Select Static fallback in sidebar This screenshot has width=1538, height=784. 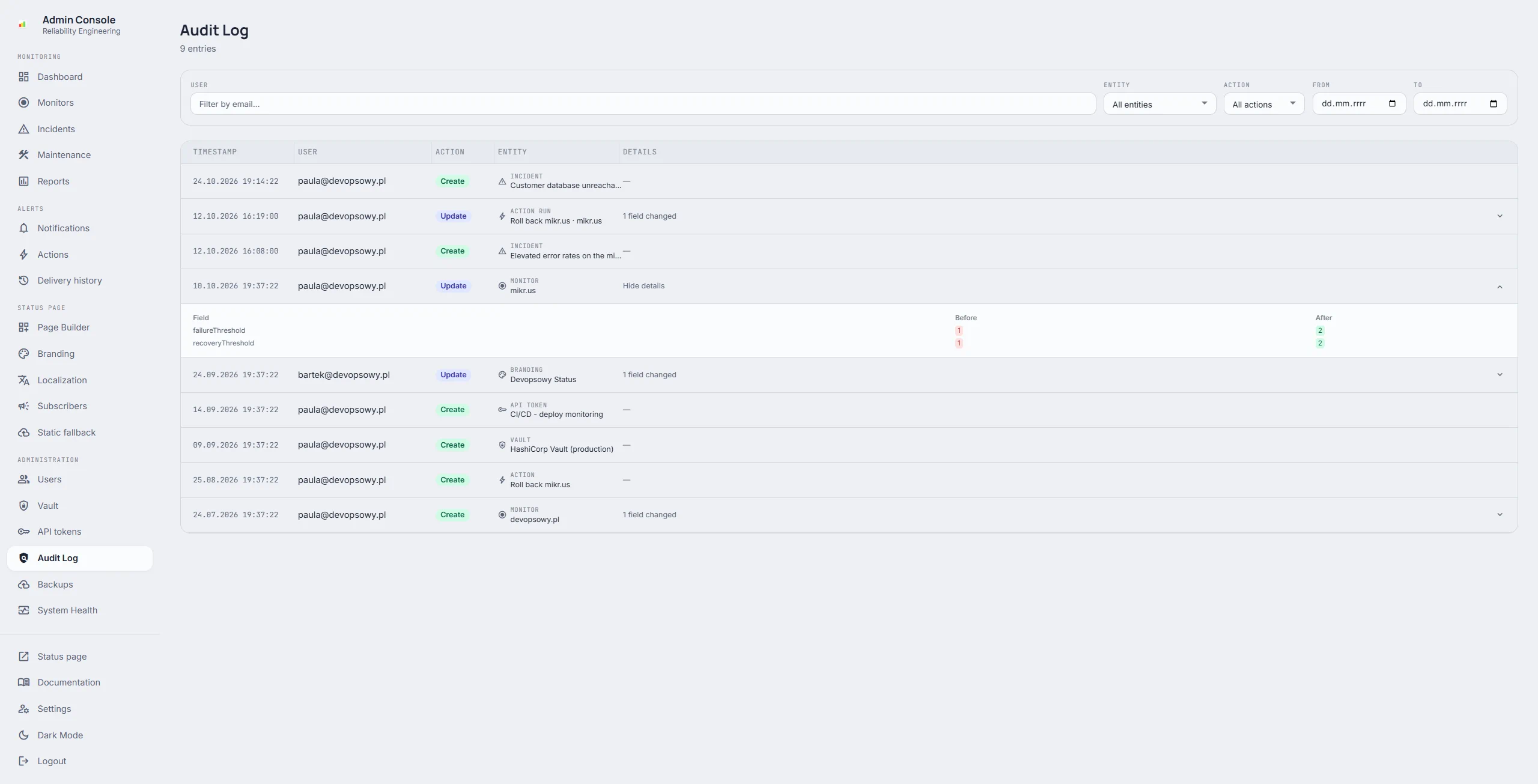tap(80, 433)
